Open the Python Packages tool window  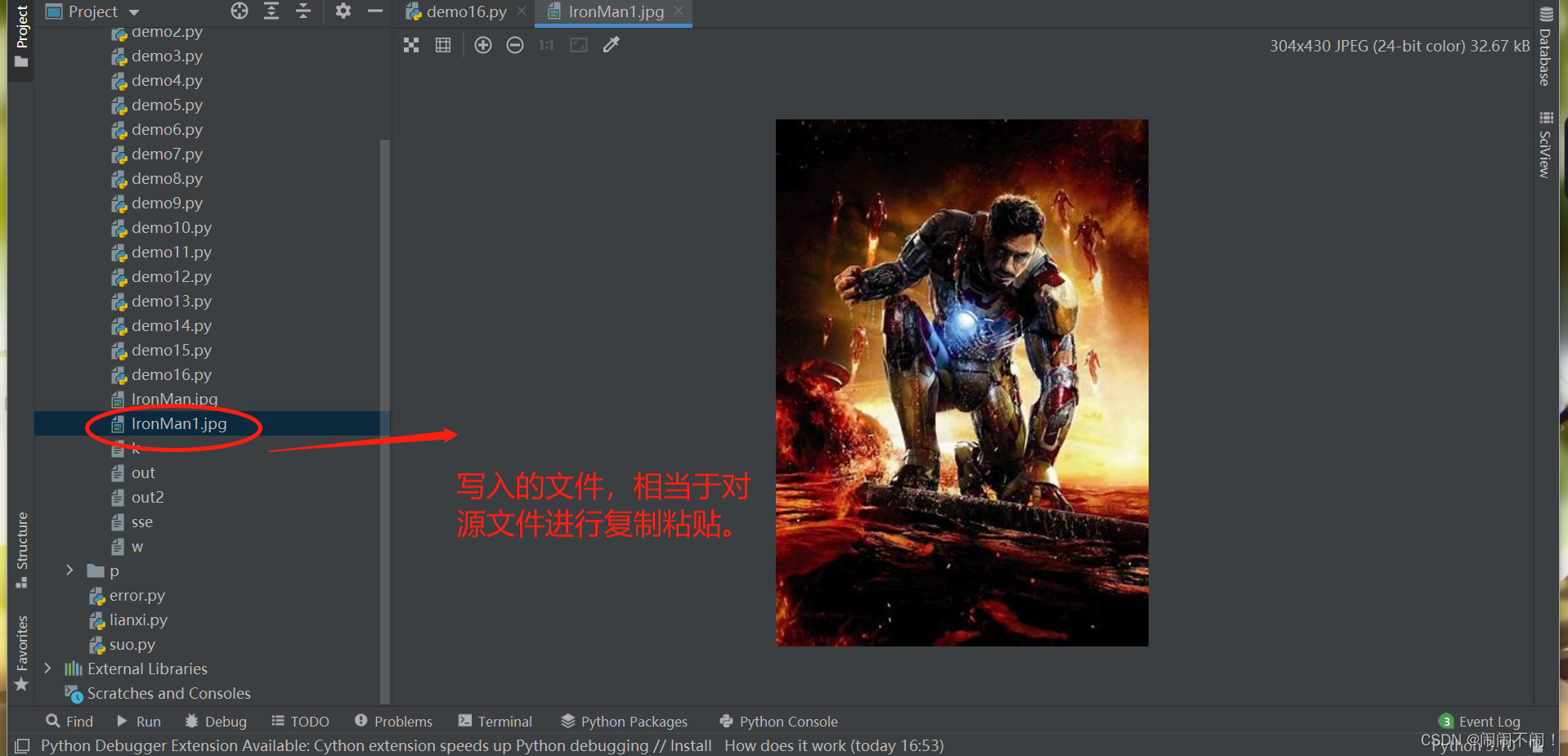point(625,722)
